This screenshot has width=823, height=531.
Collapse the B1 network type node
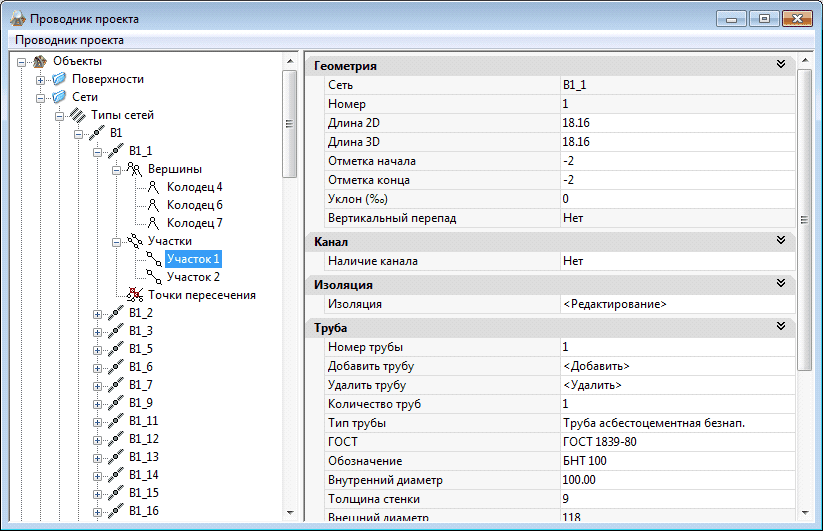[x=78, y=134]
